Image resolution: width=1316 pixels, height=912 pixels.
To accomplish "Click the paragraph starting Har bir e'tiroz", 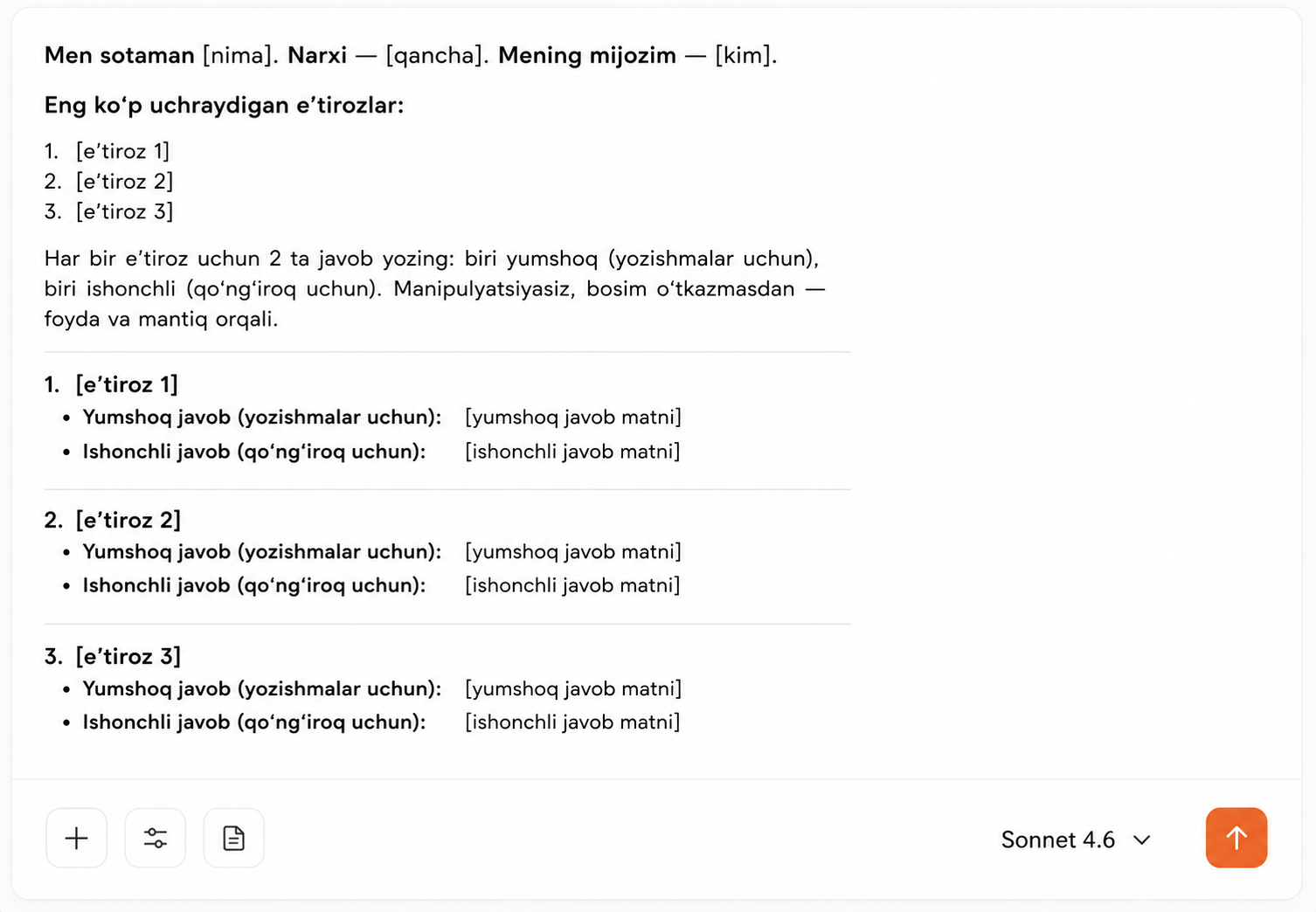I will (x=434, y=288).
